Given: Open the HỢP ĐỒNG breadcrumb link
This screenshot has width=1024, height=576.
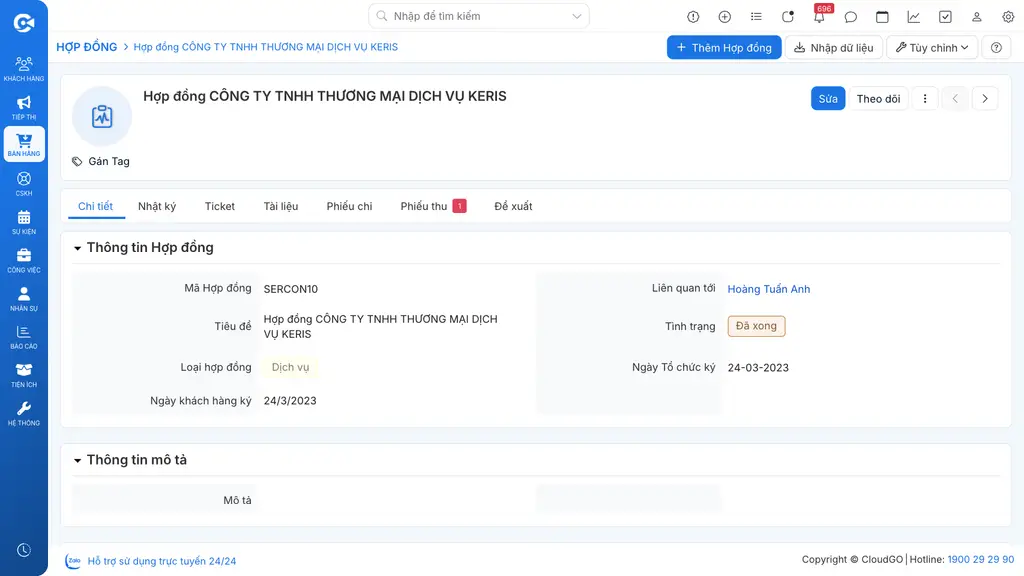Looking at the screenshot, I should coord(86,47).
